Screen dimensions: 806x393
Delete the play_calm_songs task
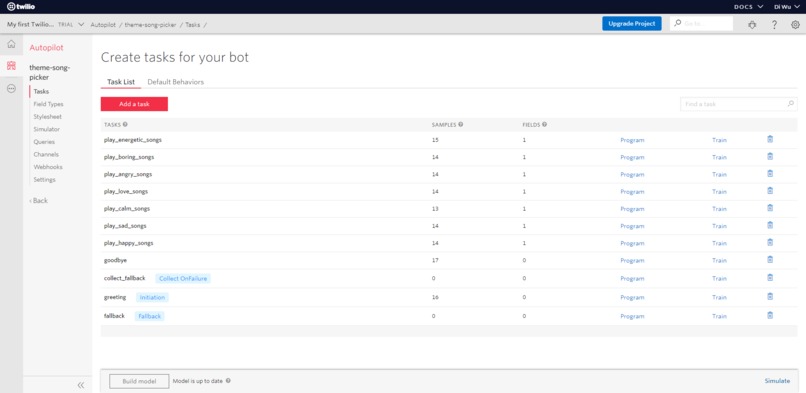[770, 208]
